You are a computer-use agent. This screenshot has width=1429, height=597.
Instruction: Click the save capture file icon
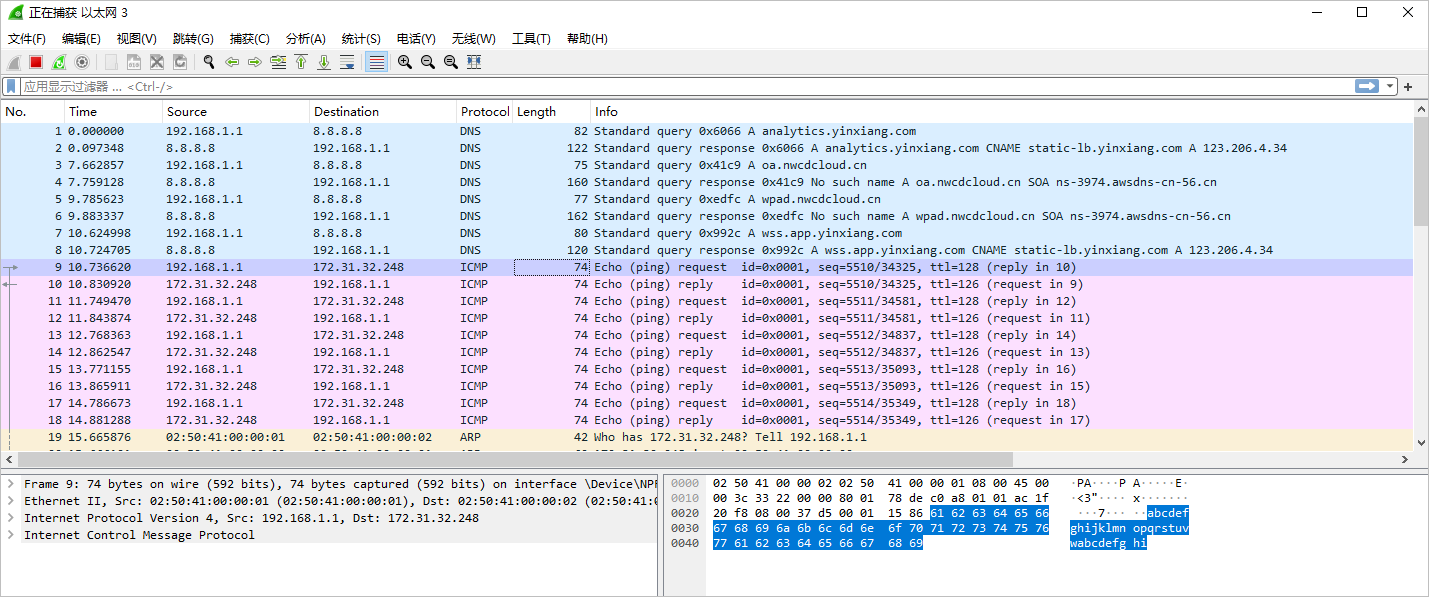point(134,62)
